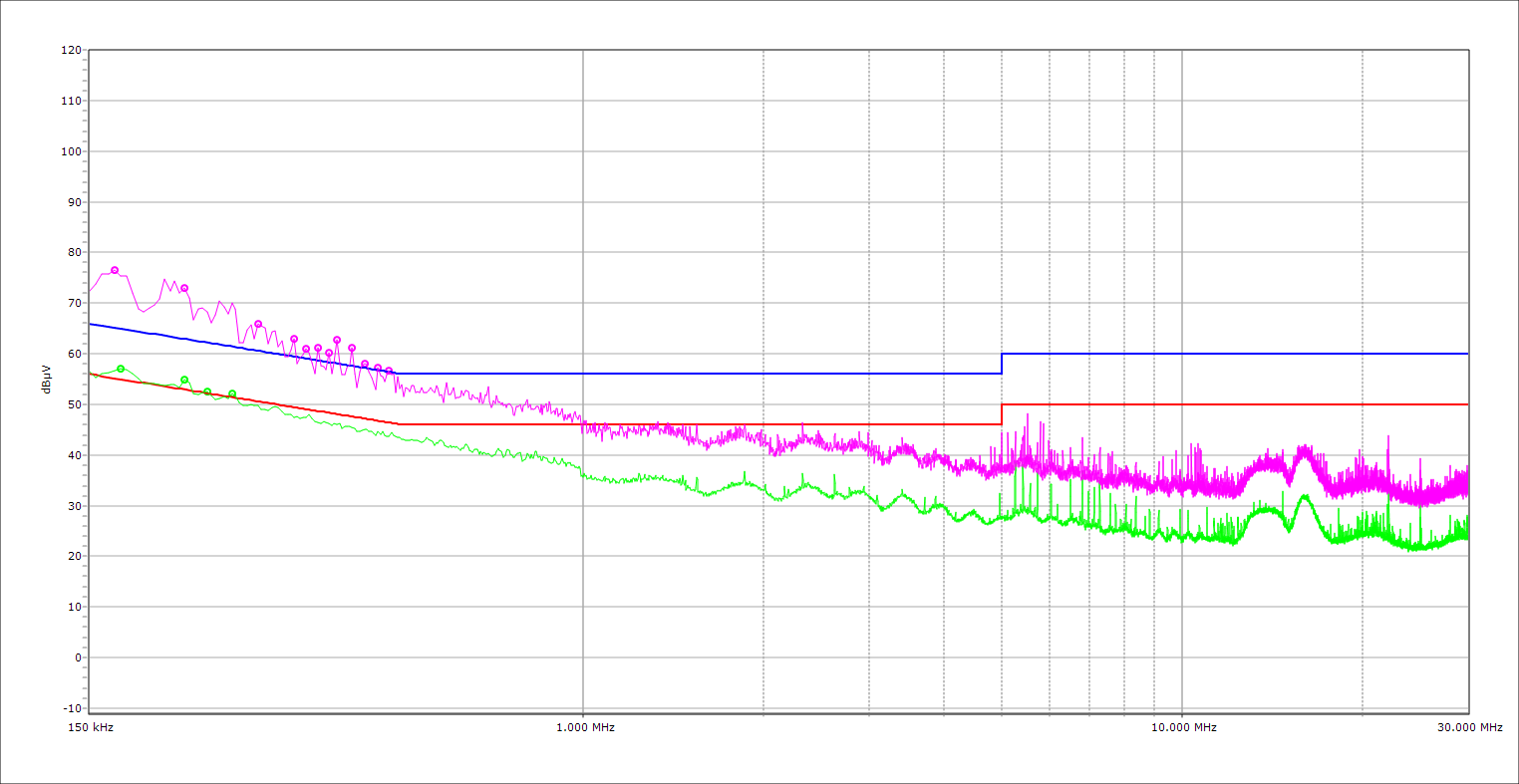Click the blue limit line's vertical step
This screenshot has width=1519, height=784.
tap(1002, 364)
